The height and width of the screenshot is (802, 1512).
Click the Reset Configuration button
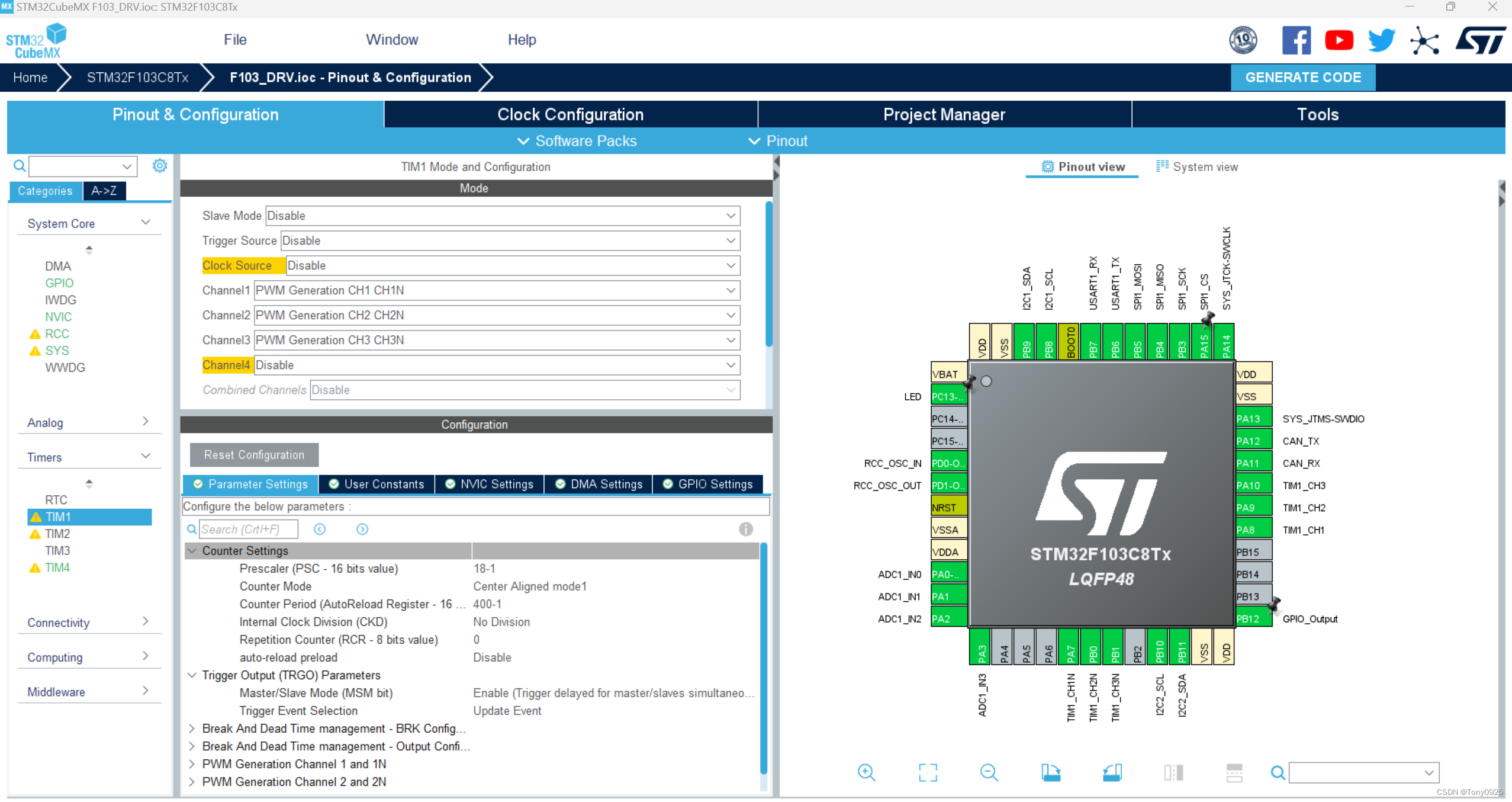coord(253,454)
